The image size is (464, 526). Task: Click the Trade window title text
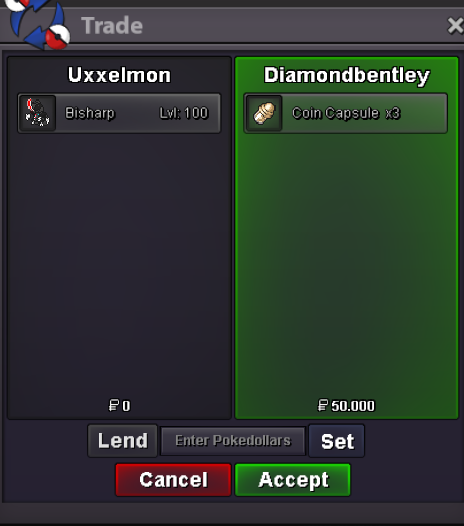point(112,25)
